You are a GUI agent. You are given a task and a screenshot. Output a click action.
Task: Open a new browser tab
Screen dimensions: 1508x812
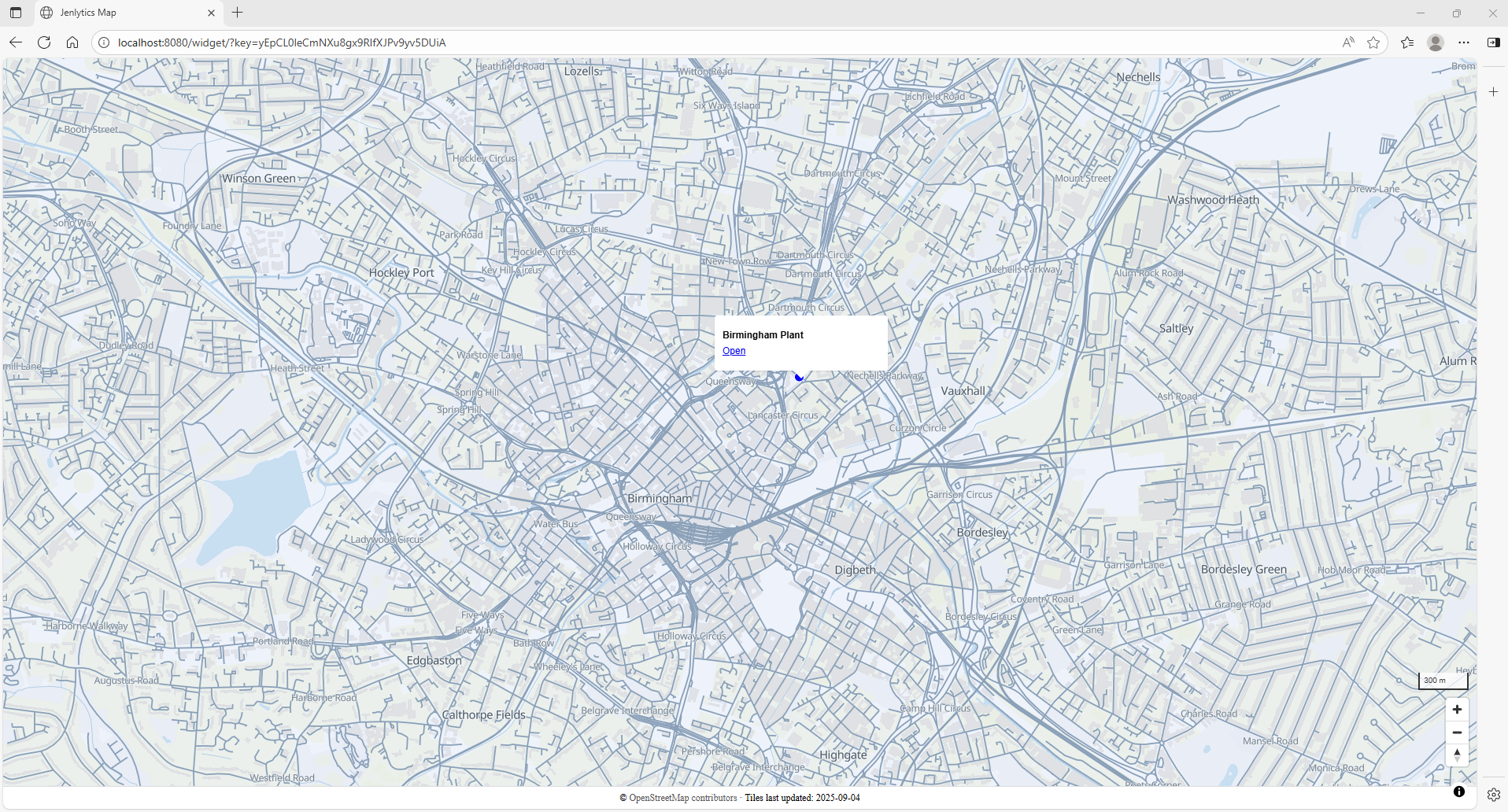coord(238,13)
